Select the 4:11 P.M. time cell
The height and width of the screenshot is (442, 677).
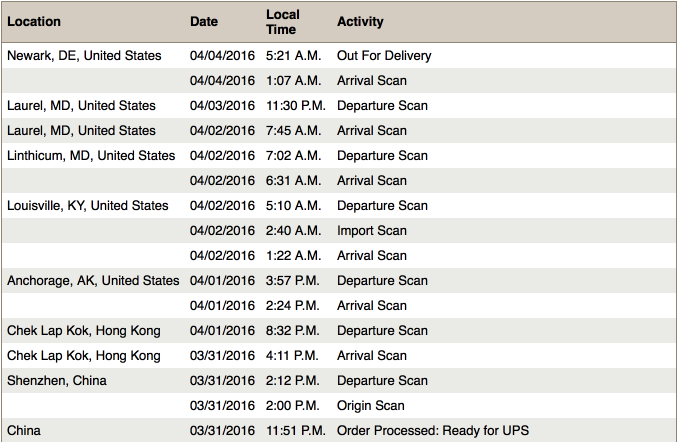(294, 356)
